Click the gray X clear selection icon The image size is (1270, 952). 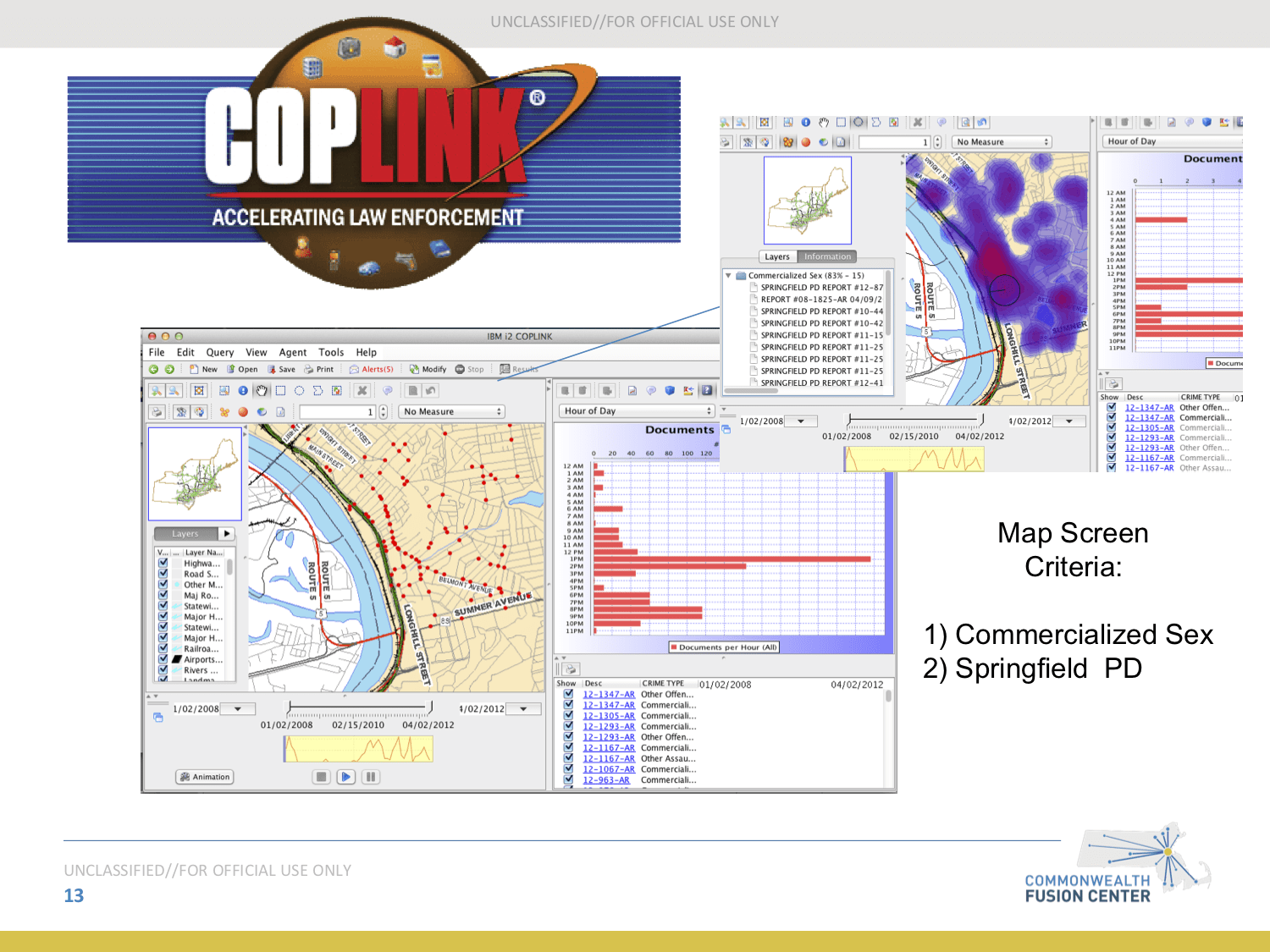click(x=362, y=390)
